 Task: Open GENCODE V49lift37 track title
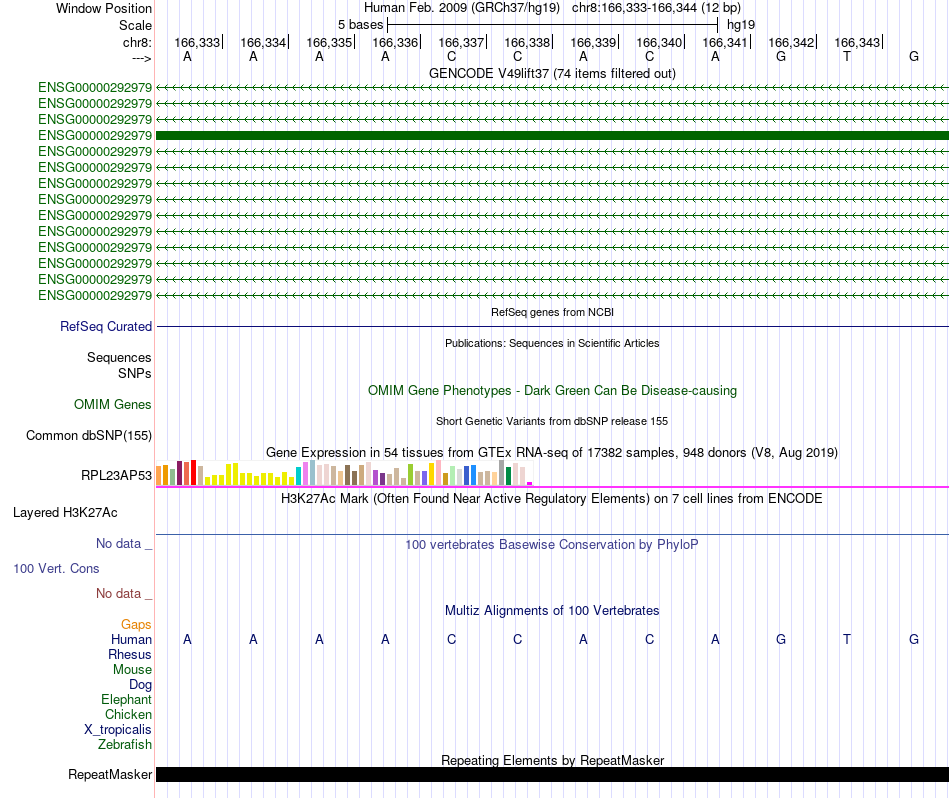pos(552,73)
